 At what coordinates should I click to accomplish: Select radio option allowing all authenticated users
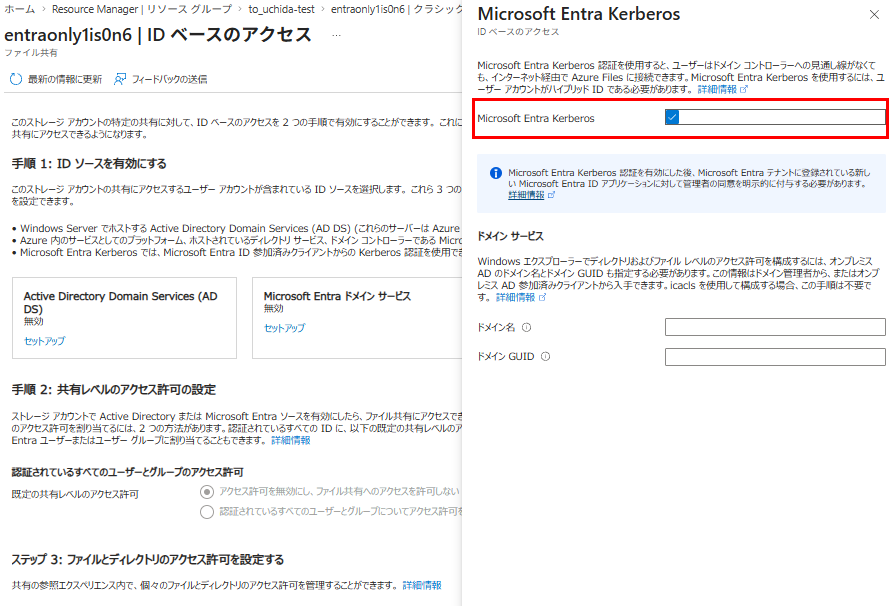[x=207, y=512]
